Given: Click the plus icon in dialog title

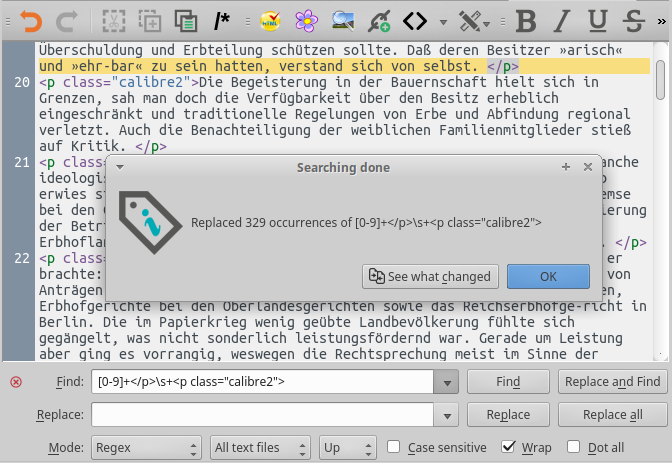Looking at the screenshot, I should (x=566, y=167).
